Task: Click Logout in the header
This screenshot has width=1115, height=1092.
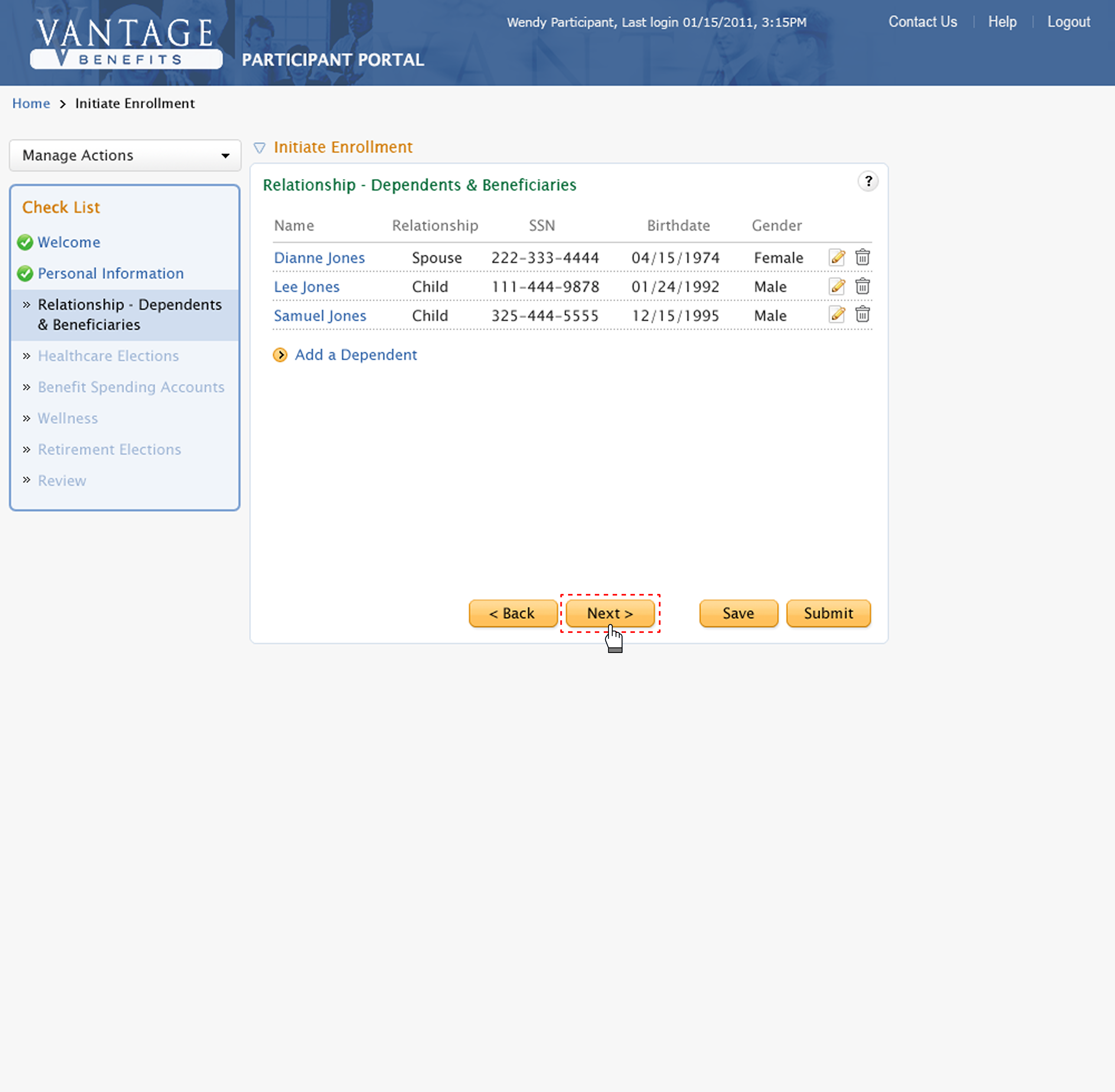Action: point(1069,22)
